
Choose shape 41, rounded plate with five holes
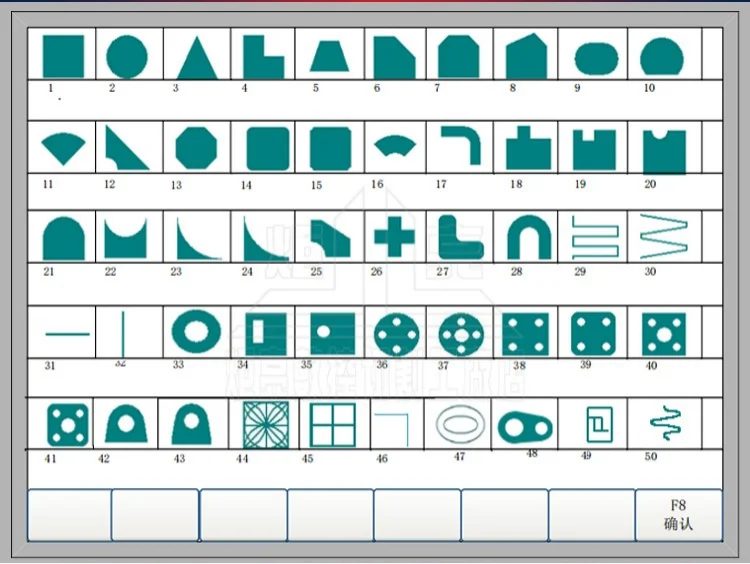[68, 425]
